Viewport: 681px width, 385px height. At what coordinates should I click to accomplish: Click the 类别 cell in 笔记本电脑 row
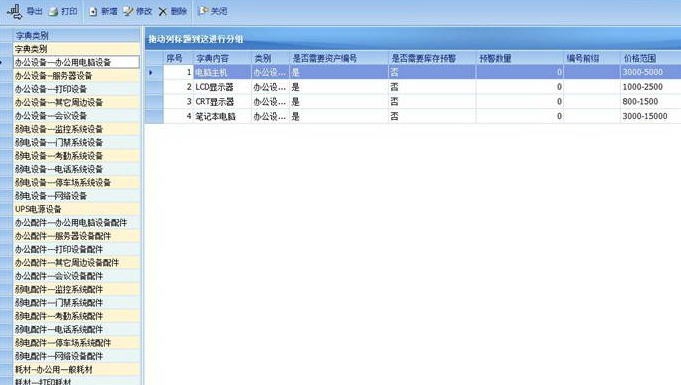[x=270, y=116]
